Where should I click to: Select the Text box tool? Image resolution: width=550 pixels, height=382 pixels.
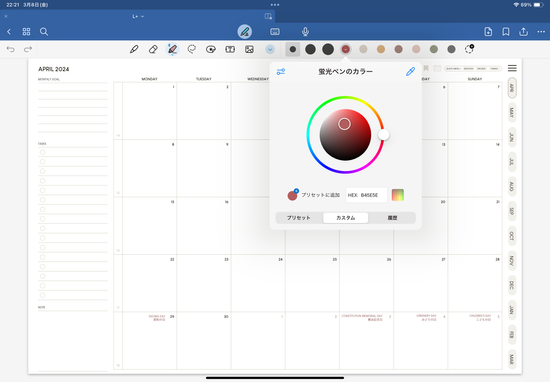pos(230,49)
